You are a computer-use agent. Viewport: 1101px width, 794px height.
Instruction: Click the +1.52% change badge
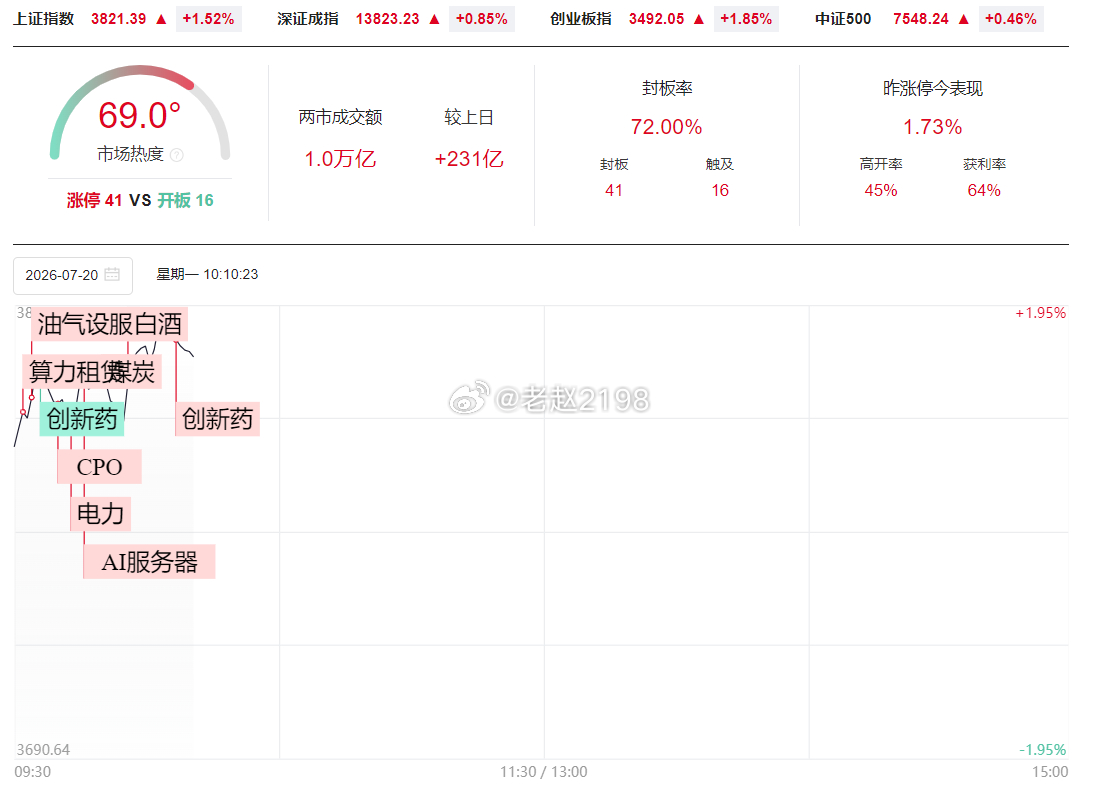209,19
